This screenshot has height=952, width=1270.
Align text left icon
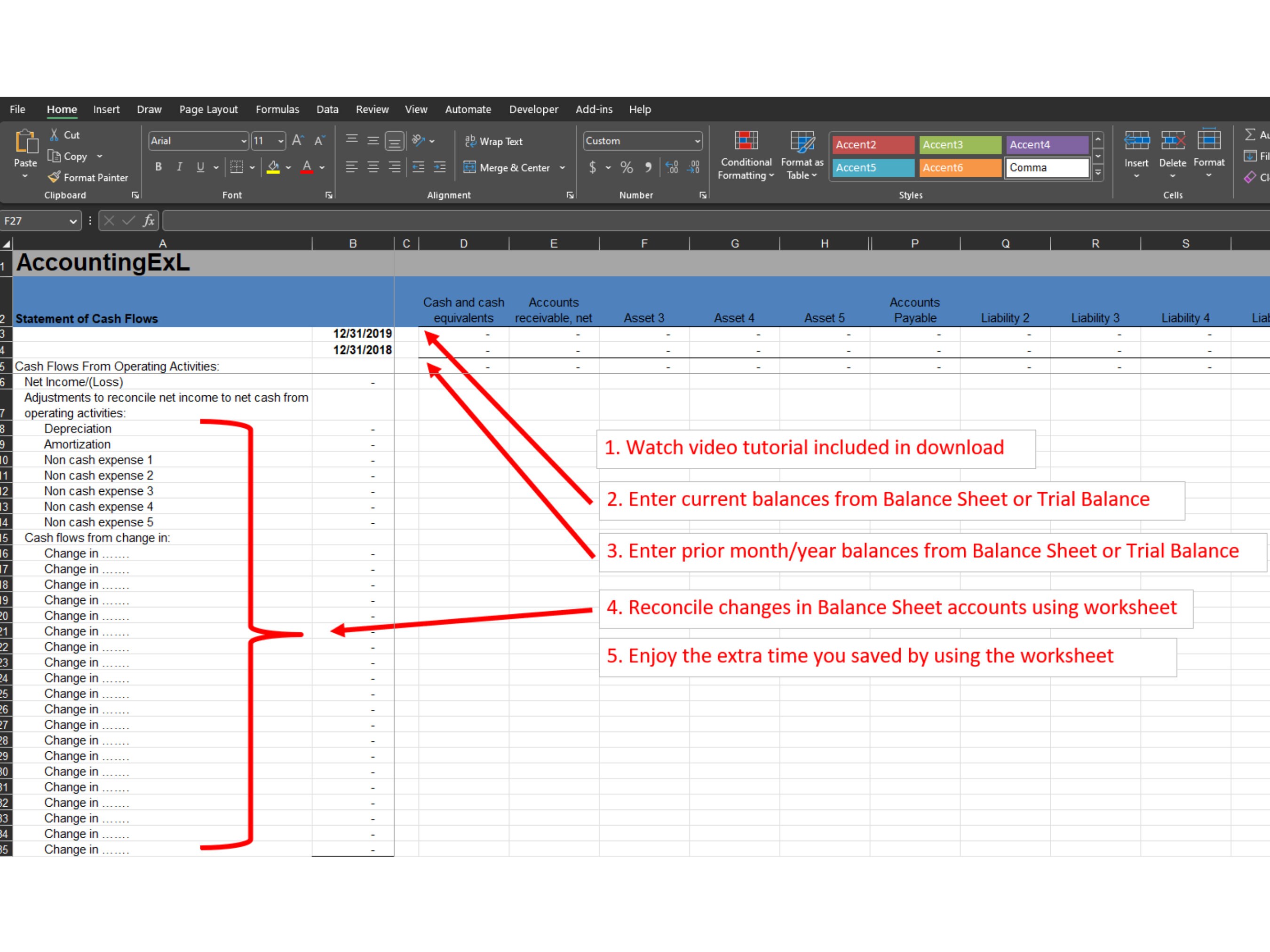pos(352,167)
